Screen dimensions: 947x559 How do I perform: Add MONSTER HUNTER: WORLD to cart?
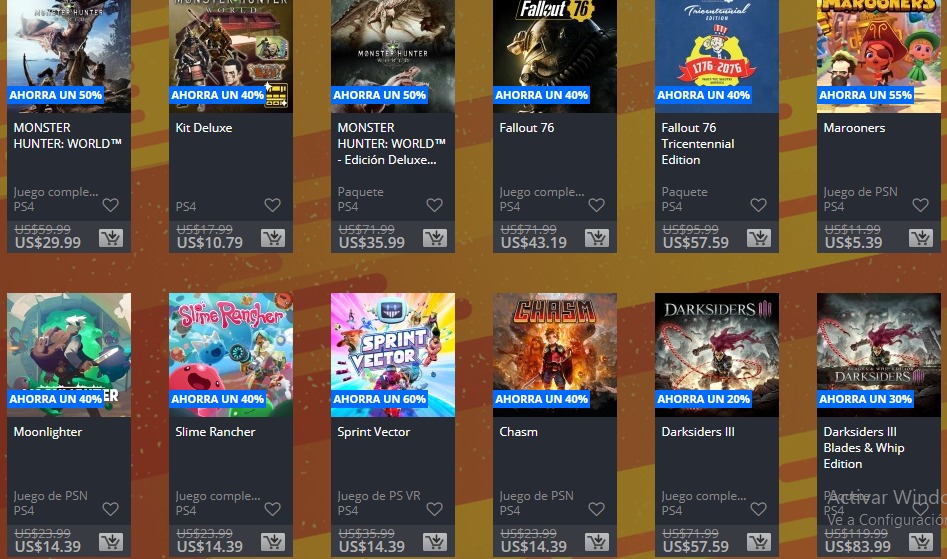click(x=111, y=238)
